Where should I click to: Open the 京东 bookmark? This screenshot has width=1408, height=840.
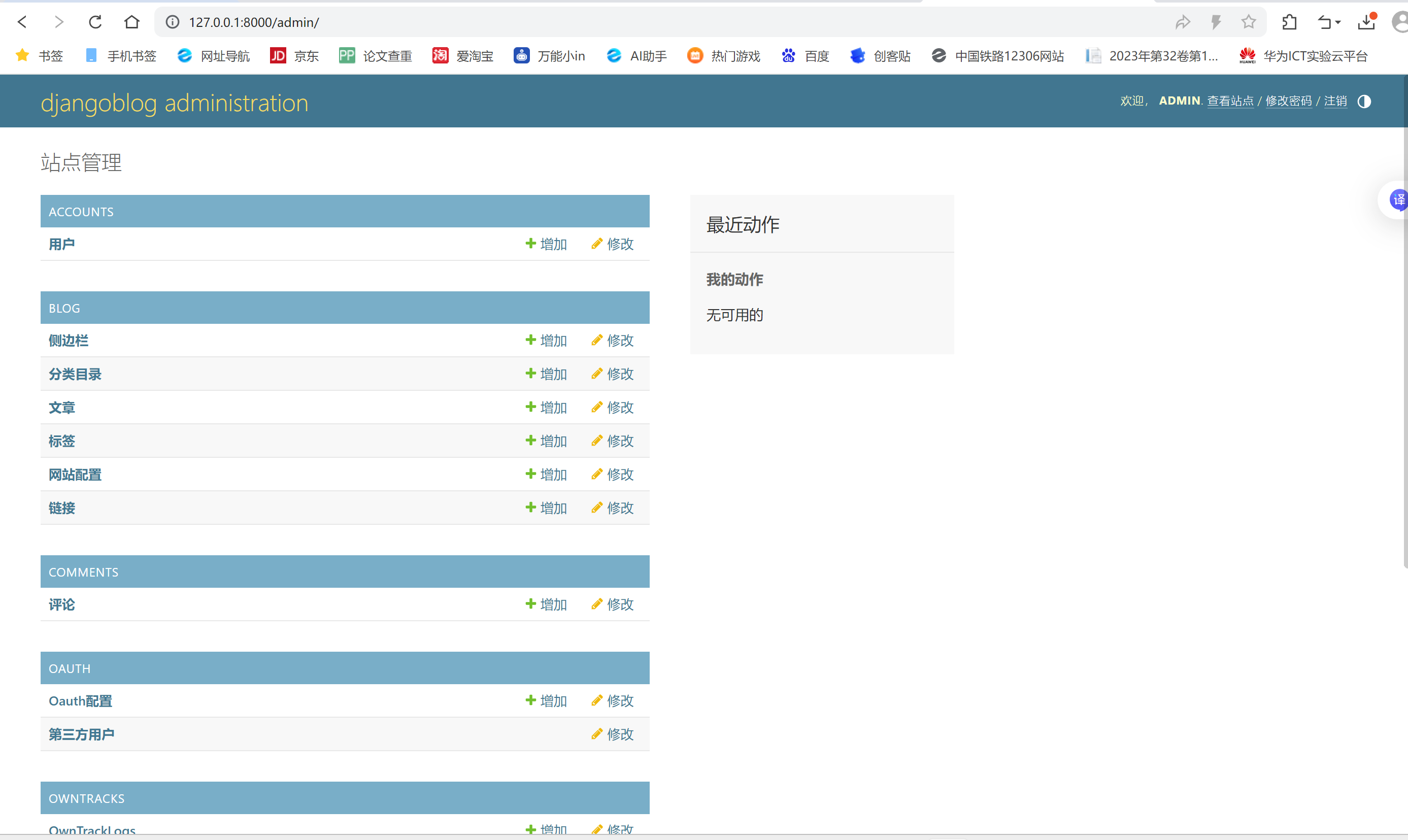click(x=294, y=55)
